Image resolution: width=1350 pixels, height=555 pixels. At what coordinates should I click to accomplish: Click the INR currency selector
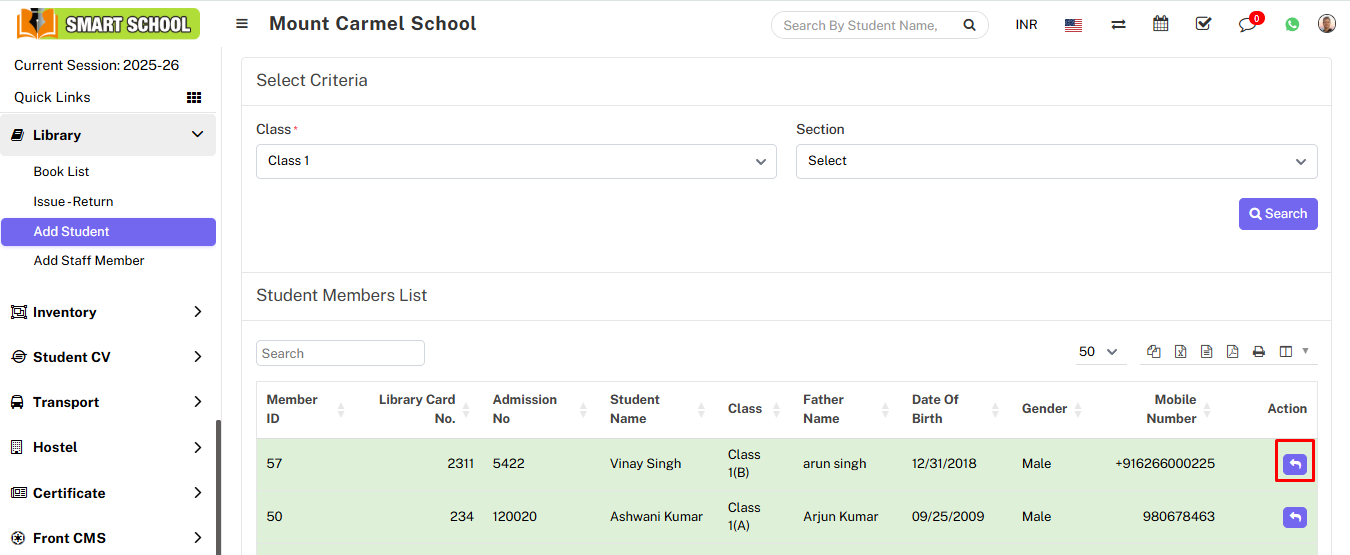(1026, 25)
